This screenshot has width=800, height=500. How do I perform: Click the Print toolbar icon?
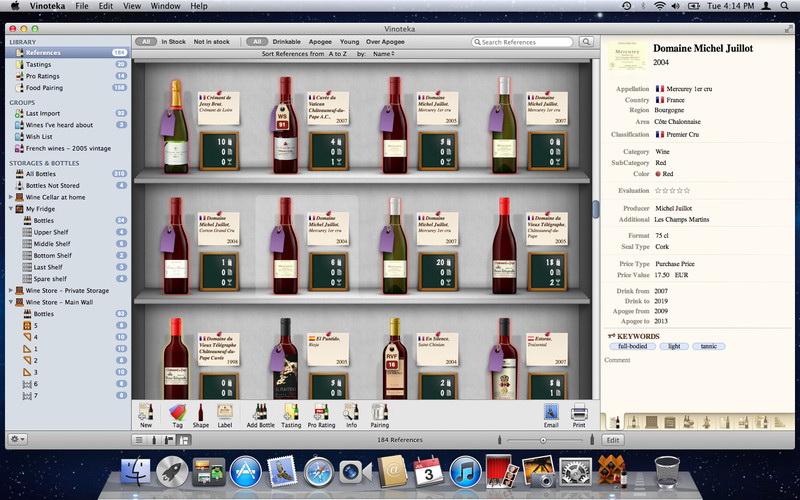tap(579, 414)
